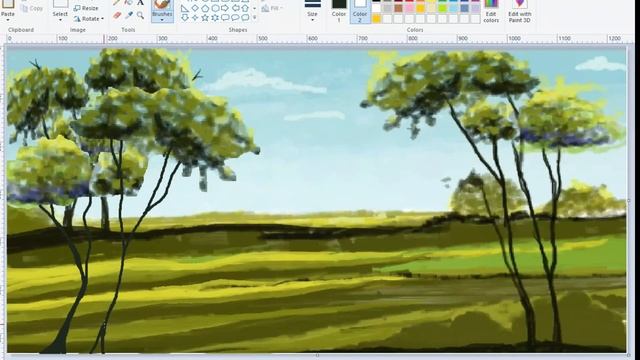Choose the hexagon shape
The height and width of the screenshot is (360, 640).
[215, 8]
